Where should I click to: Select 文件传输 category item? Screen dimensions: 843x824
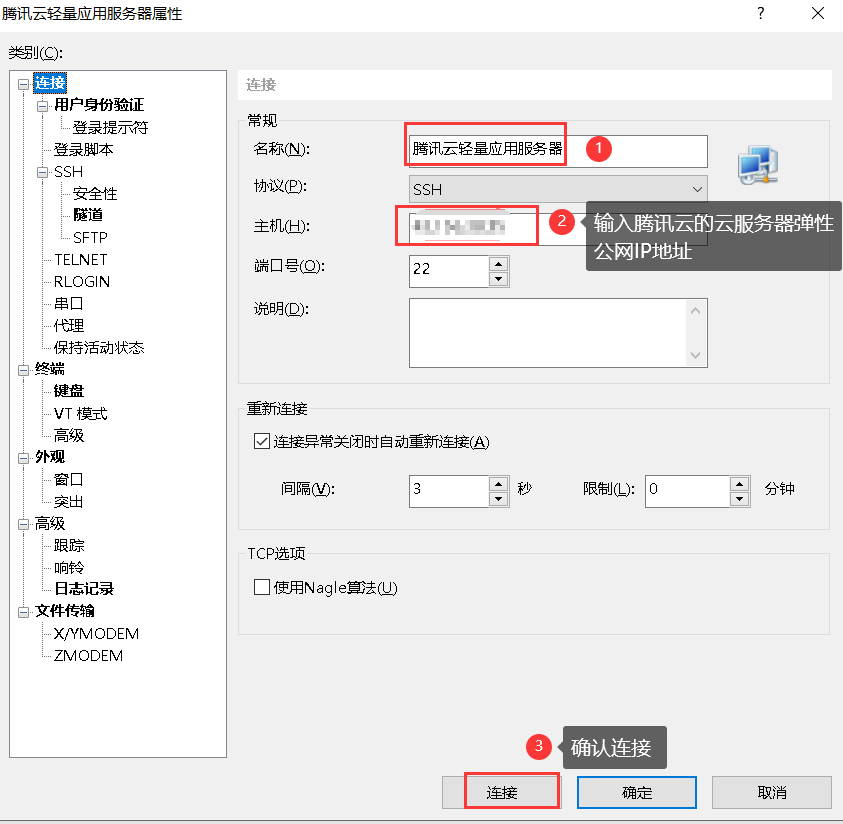(x=65, y=611)
